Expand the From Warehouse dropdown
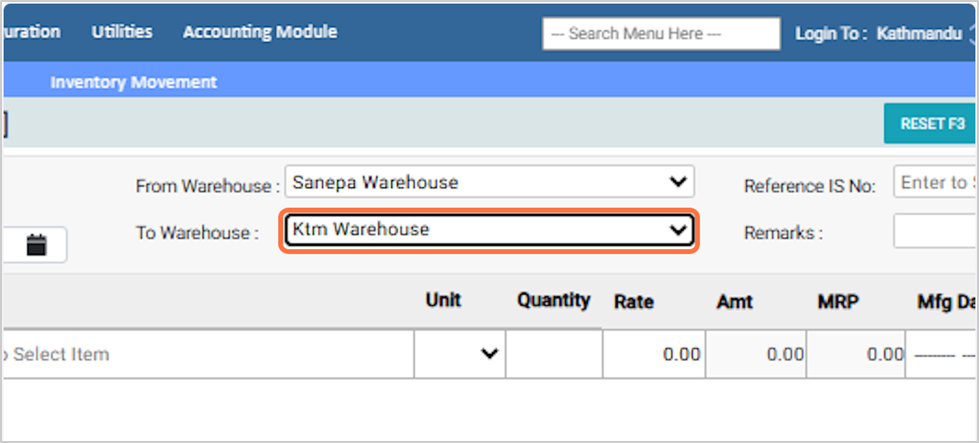The width and height of the screenshot is (979, 443). (489, 183)
